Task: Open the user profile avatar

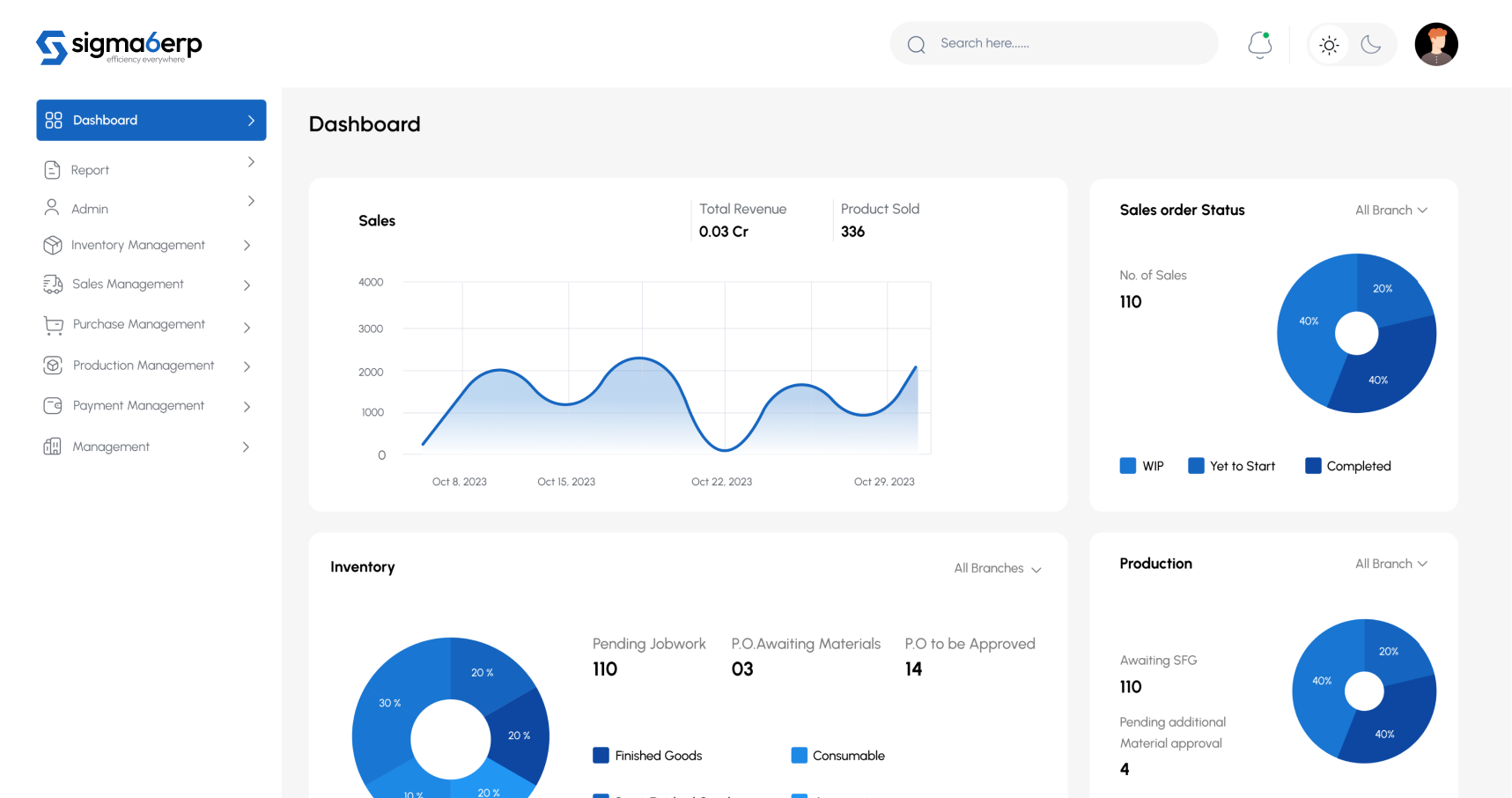Action: tap(1435, 44)
